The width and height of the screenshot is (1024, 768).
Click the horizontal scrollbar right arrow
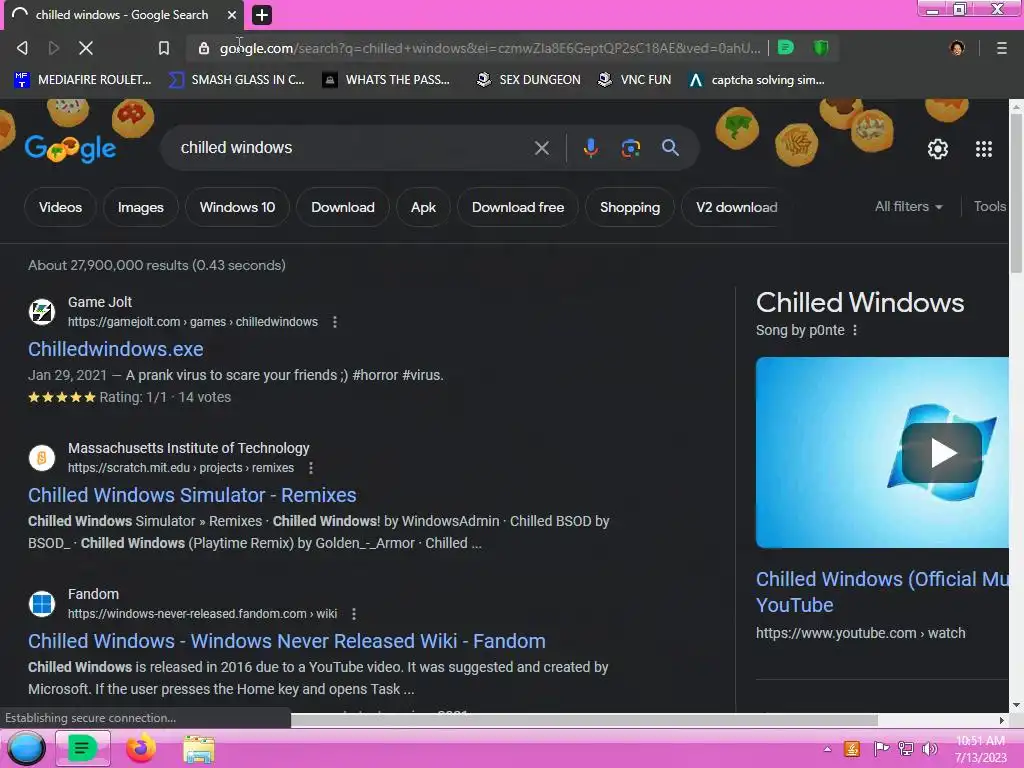[x=1002, y=720]
